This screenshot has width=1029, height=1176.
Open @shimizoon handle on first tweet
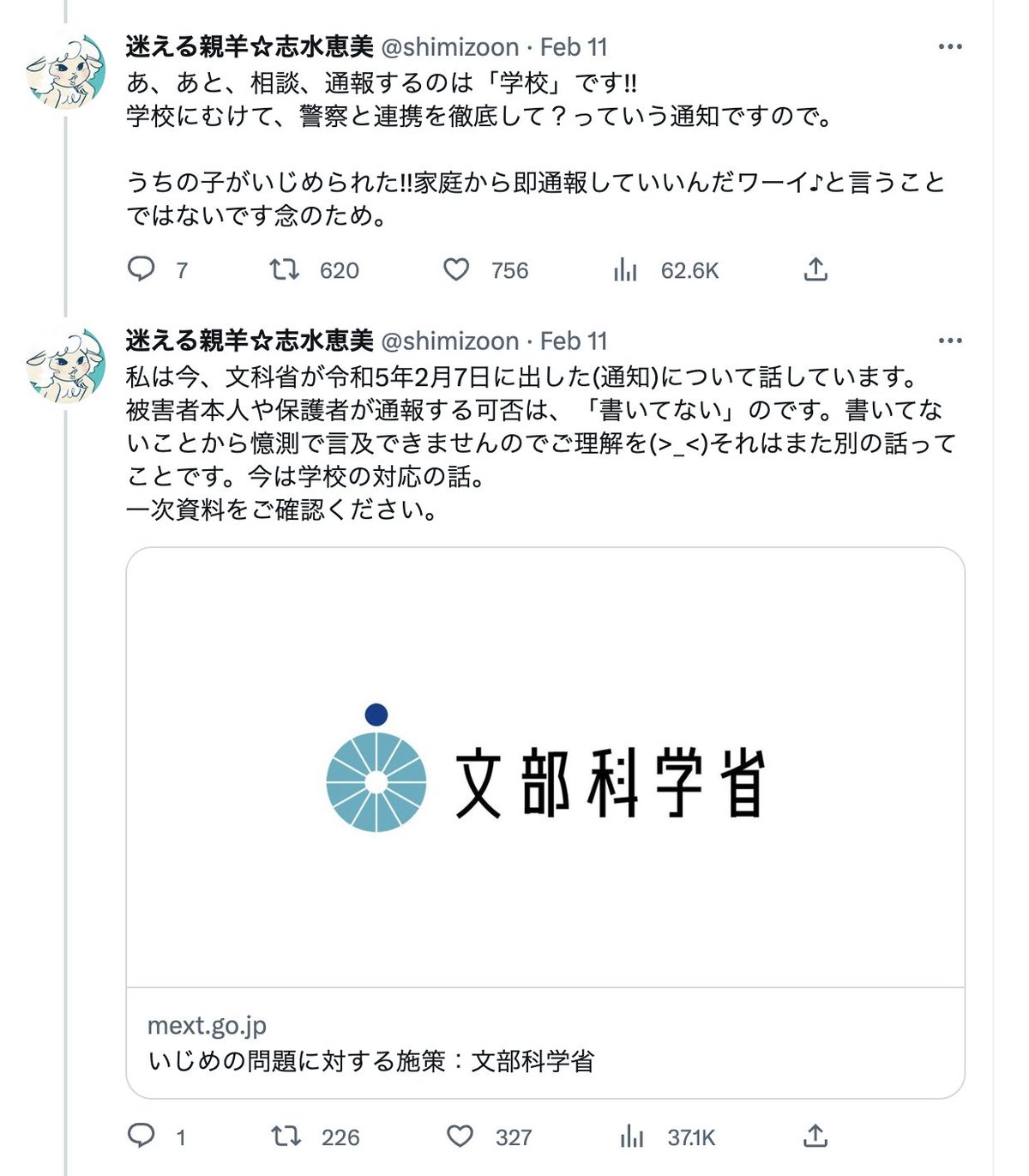(x=449, y=47)
